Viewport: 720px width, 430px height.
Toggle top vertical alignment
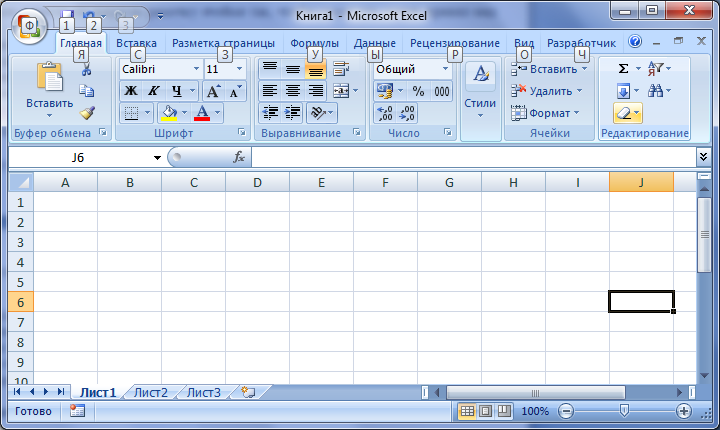click(x=270, y=69)
